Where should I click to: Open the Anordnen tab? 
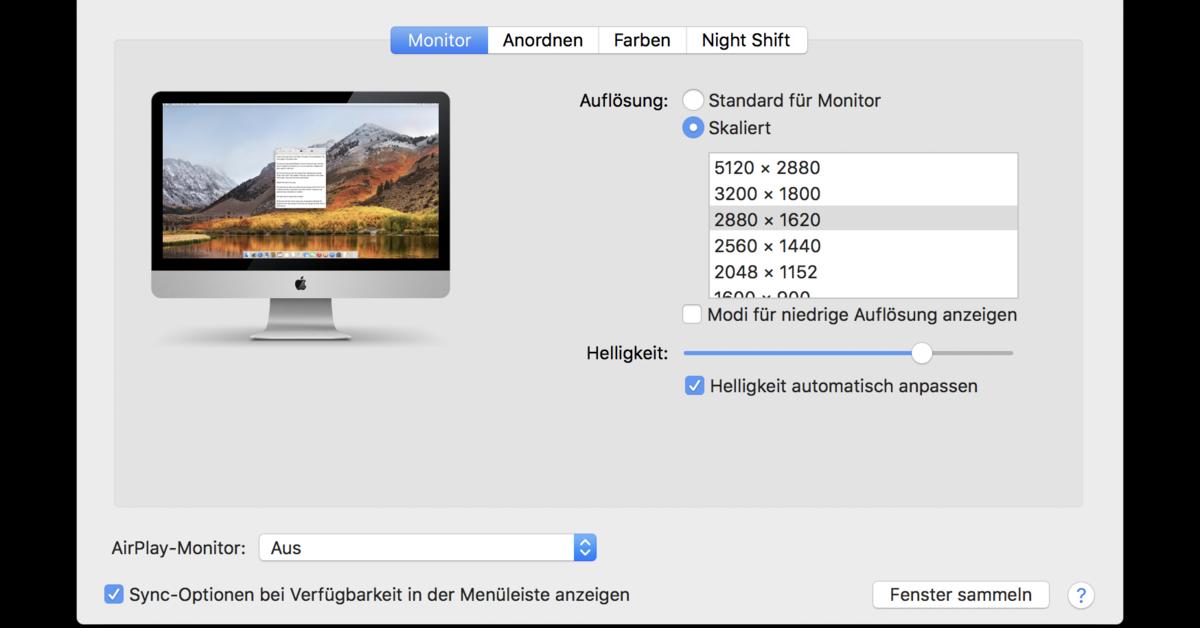[543, 40]
